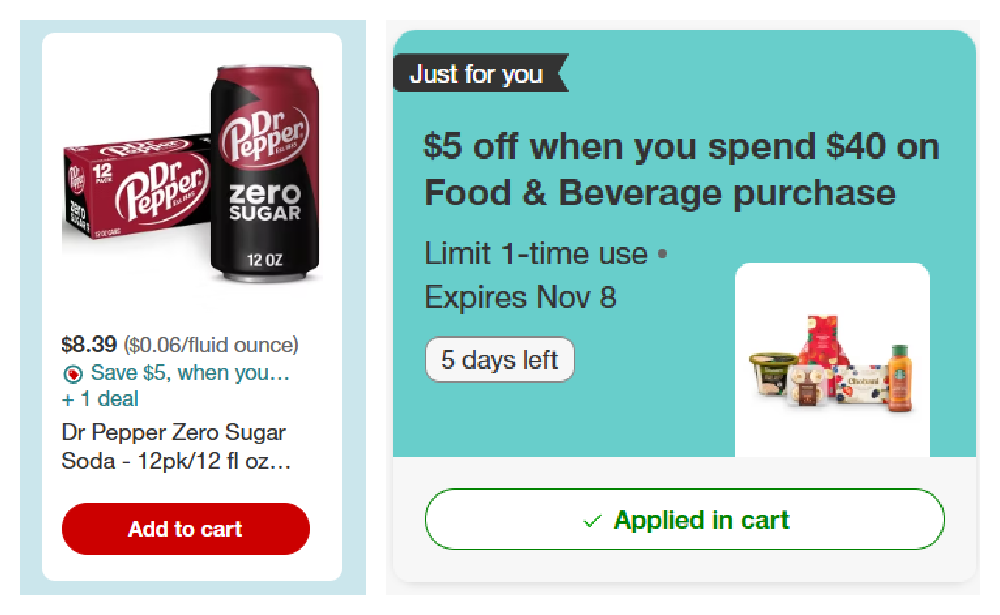
Task: Click the "Limit 1-time use" text
Action: click(x=536, y=254)
